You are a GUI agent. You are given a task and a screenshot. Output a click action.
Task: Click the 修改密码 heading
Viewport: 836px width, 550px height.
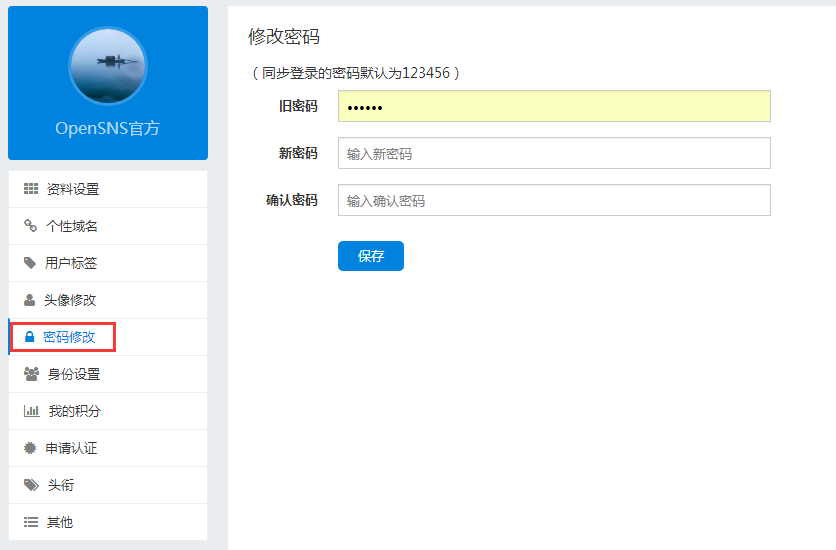(284, 37)
